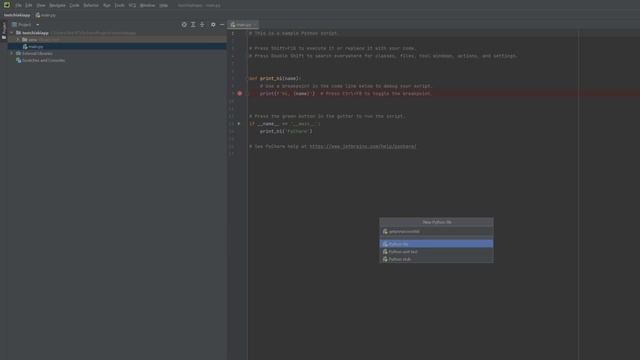Open Project panel gear settings
The image size is (640, 360).
pos(213,25)
